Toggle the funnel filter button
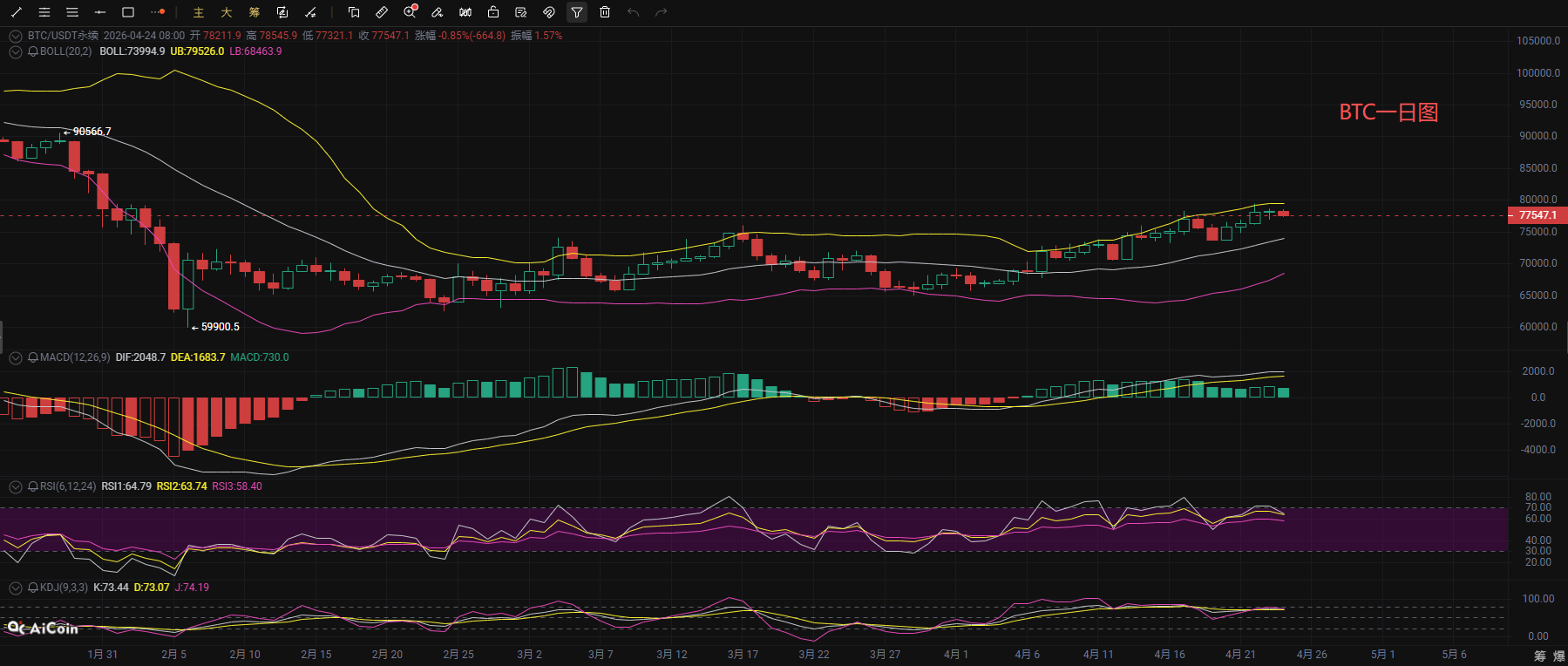 pyautogui.click(x=577, y=12)
